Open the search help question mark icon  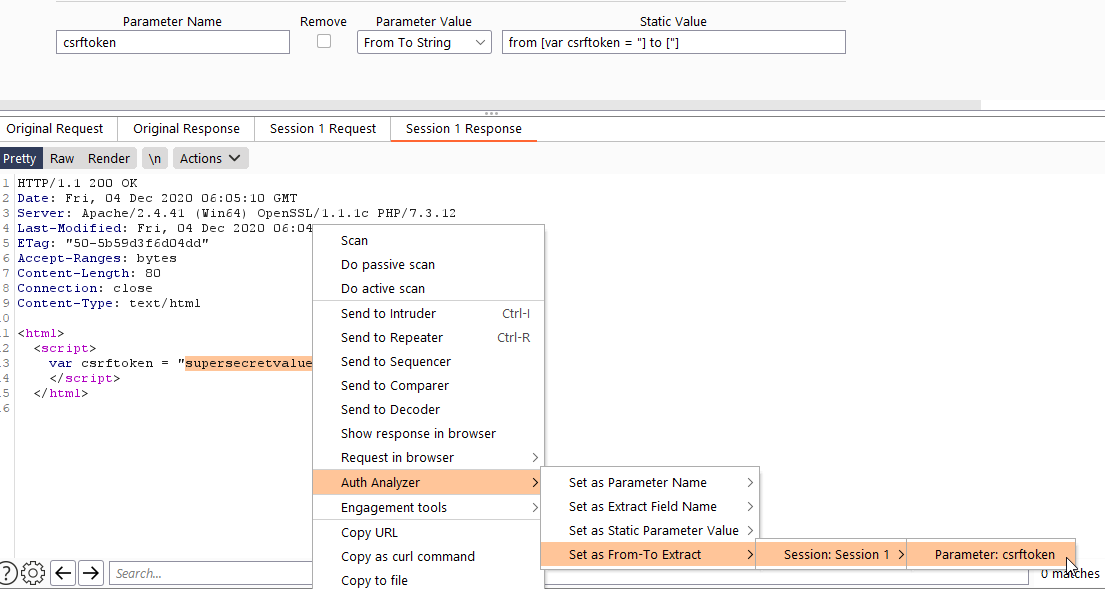[6, 573]
